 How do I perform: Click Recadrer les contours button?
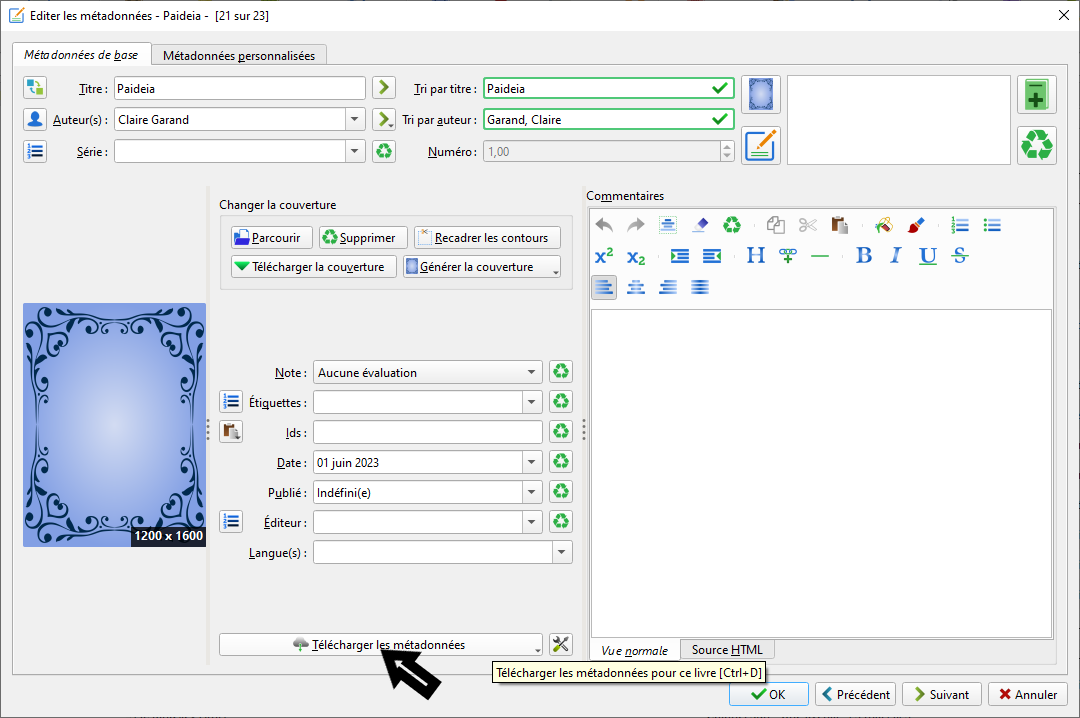(487, 238)
